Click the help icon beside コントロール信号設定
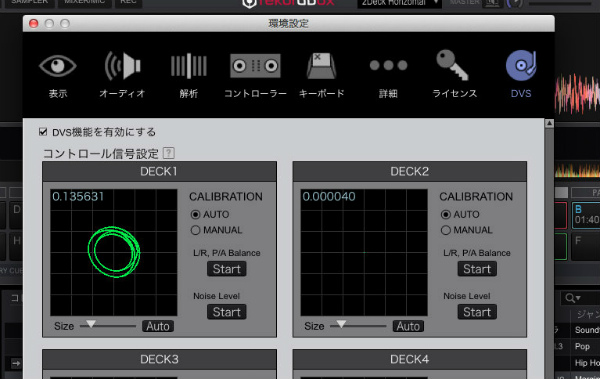 tap(168, 153)
